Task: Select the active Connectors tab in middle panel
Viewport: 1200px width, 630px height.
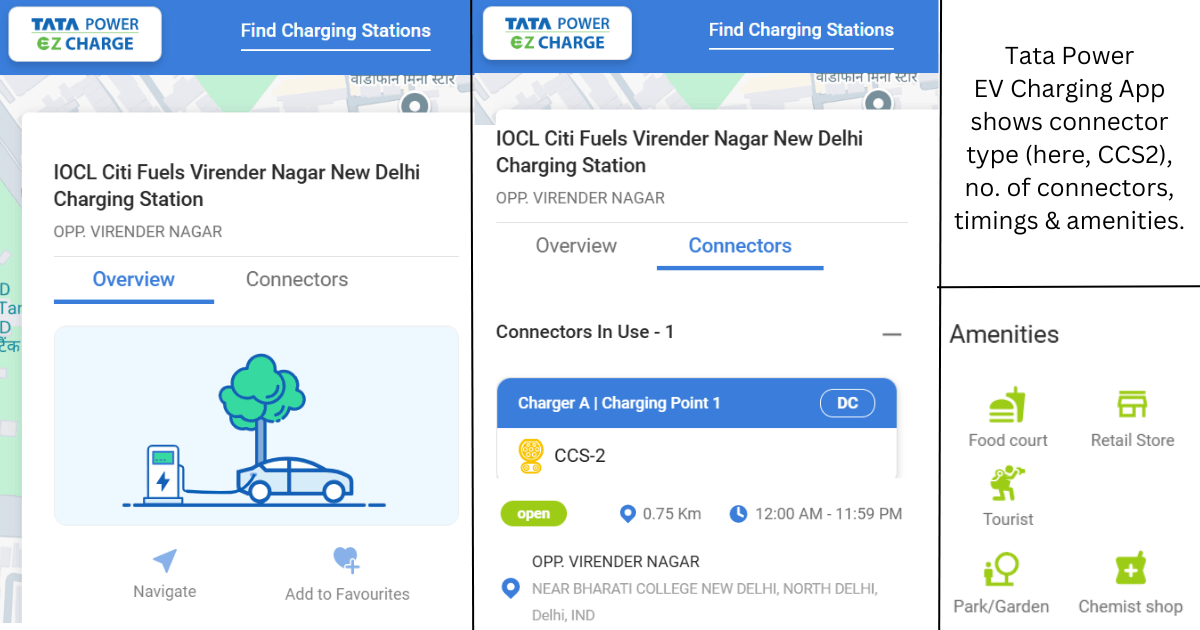Action: [740, 246]
